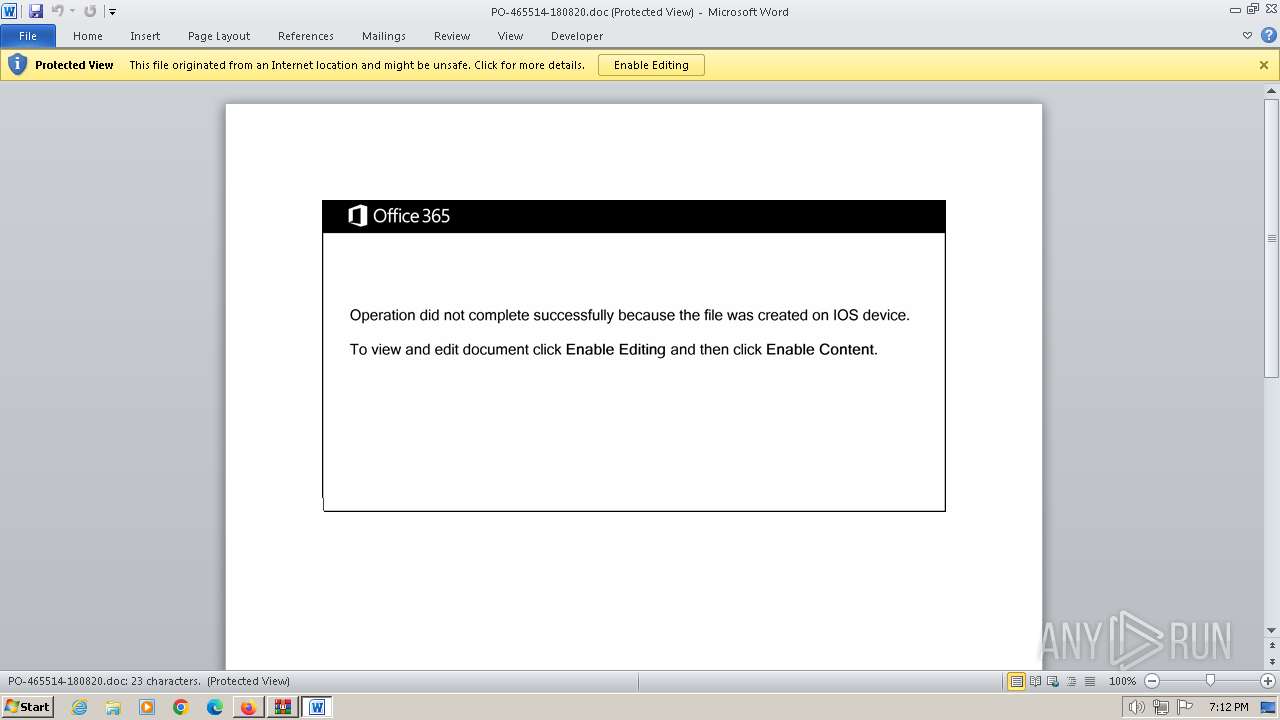Expand the ribbon with the chevron icon
Image resolution: width=1280 pixels, height=720 pixels.
coord(1247,35)
